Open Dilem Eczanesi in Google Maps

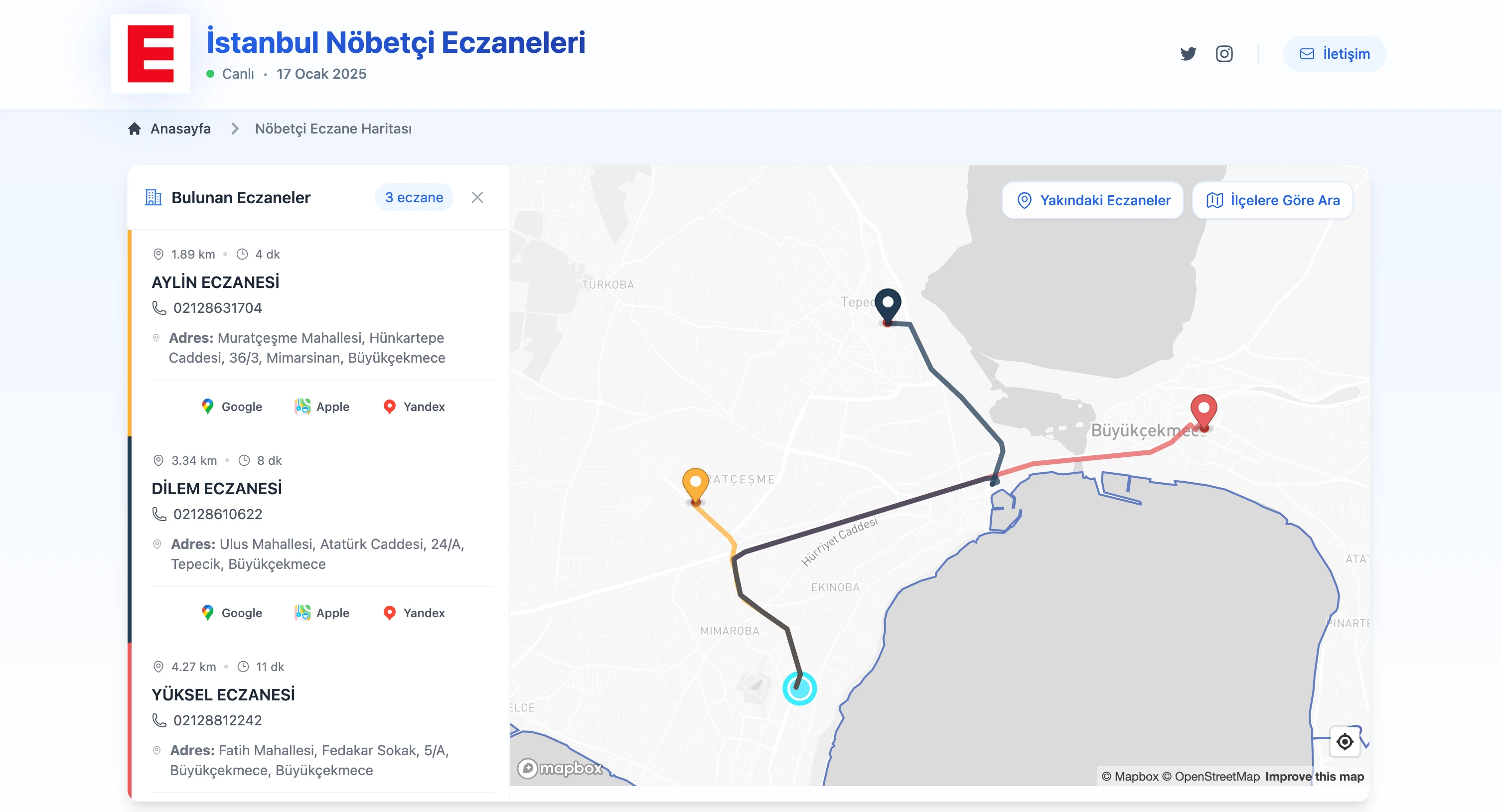click(x=231, y=613)
